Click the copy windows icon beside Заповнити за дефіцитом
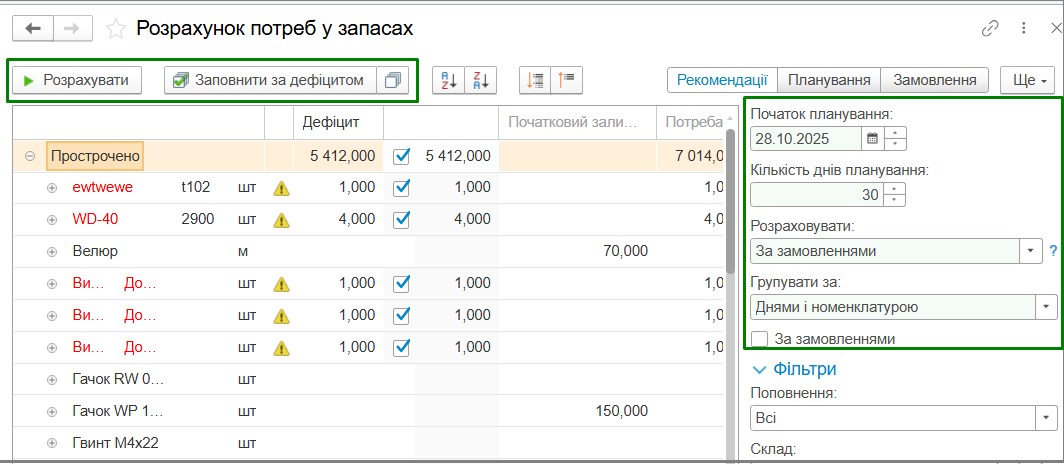 click(392, 80)
